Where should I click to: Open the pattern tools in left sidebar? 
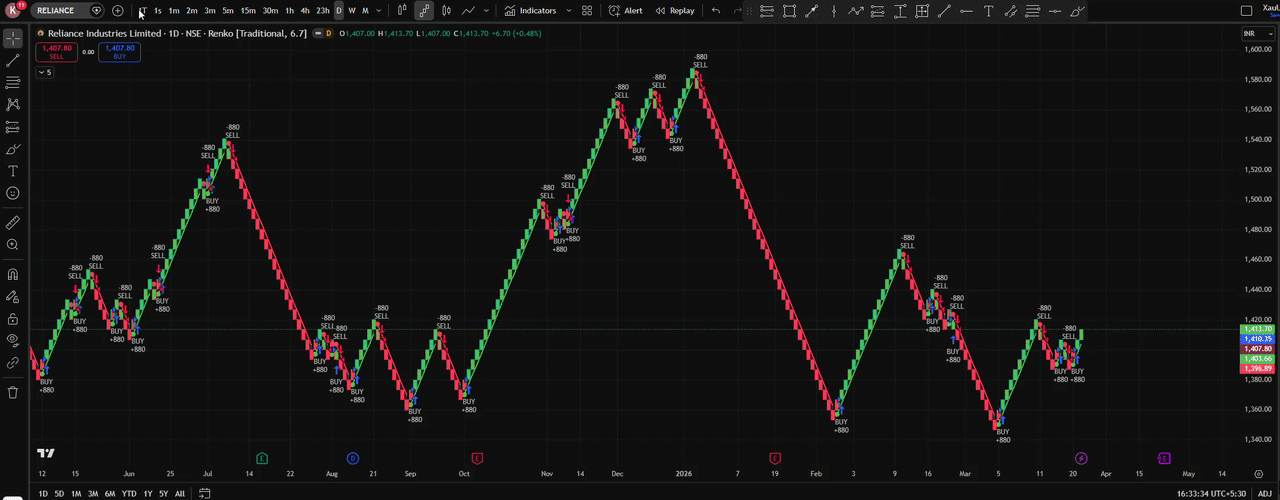[x=13, y=105]
